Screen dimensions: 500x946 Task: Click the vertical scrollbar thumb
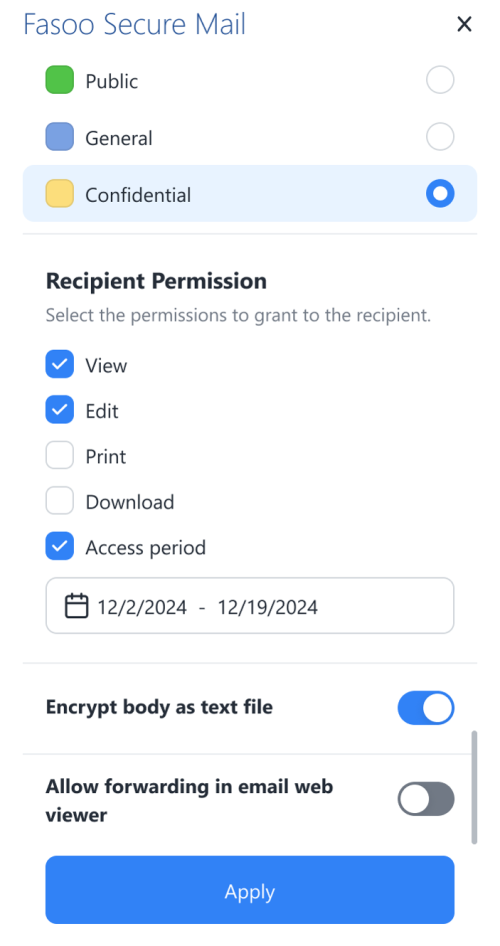[474, 787]
